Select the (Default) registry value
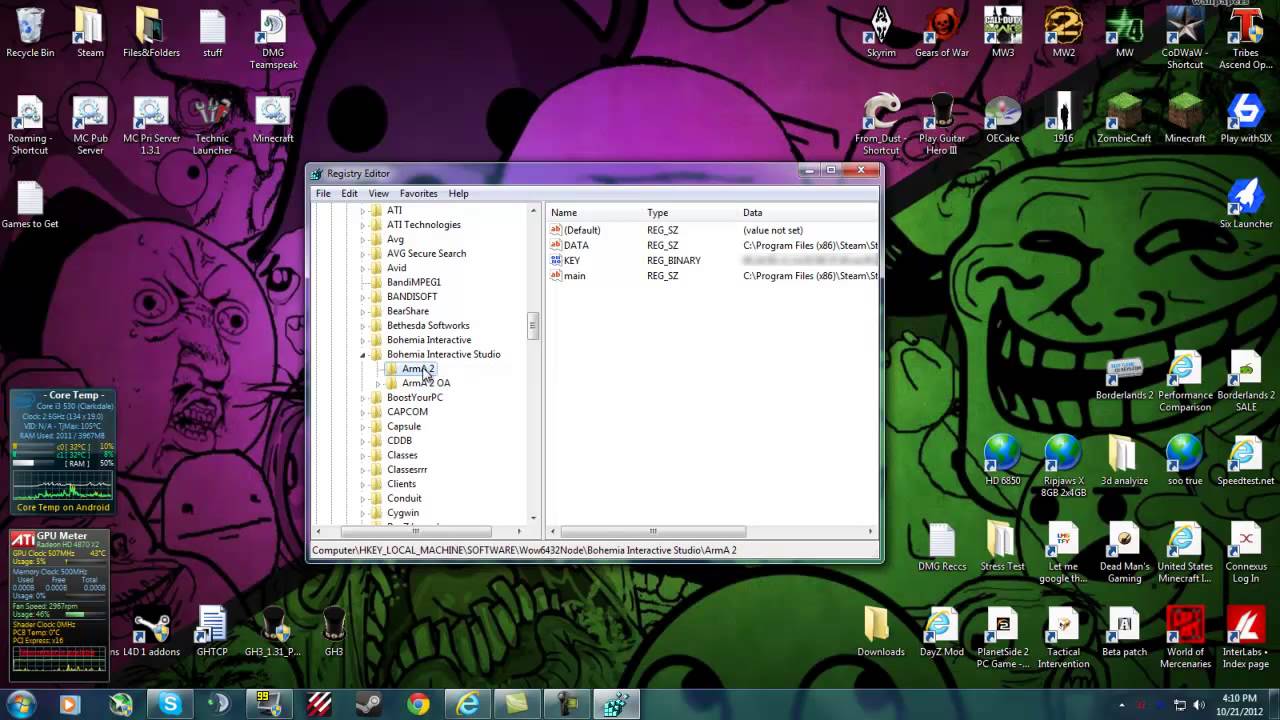Viewport: 1280px width, 720px height. 582,230
